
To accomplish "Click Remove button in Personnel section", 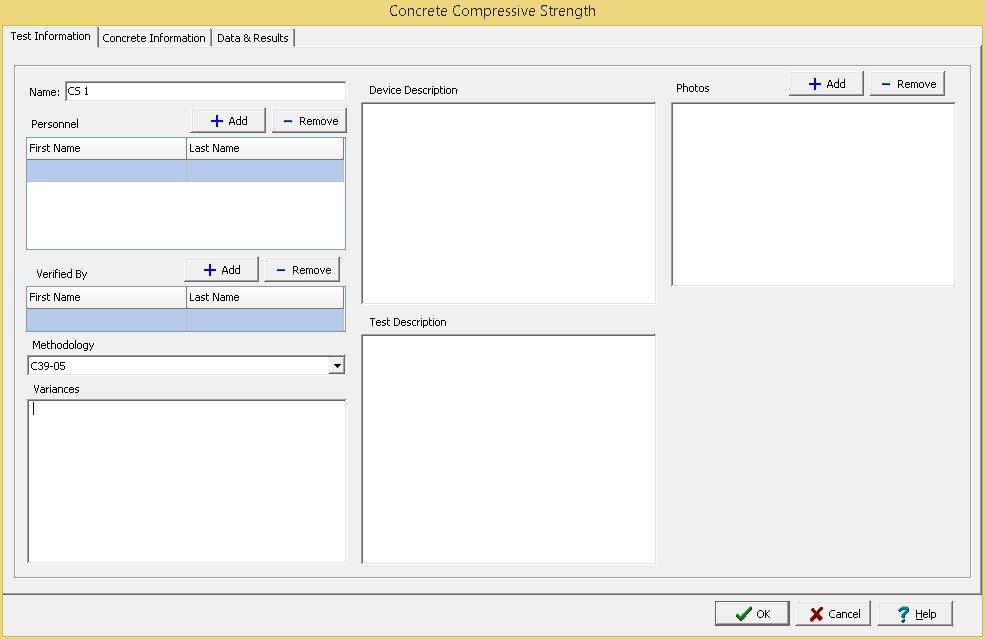I will click(309, 121).
